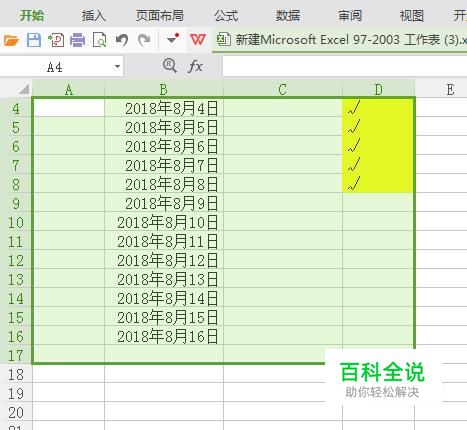Click yellow checkmark cell D4

378,108
